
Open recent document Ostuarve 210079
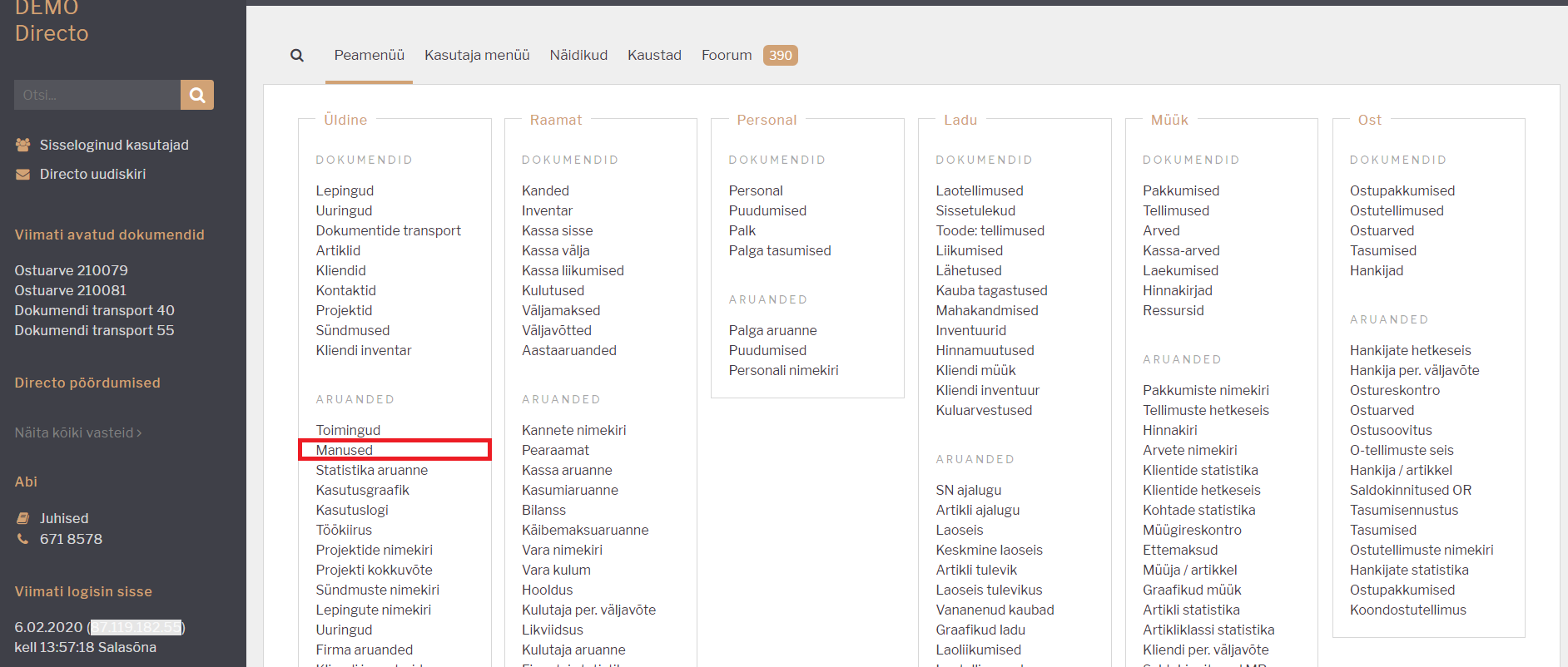coord(71,270)
